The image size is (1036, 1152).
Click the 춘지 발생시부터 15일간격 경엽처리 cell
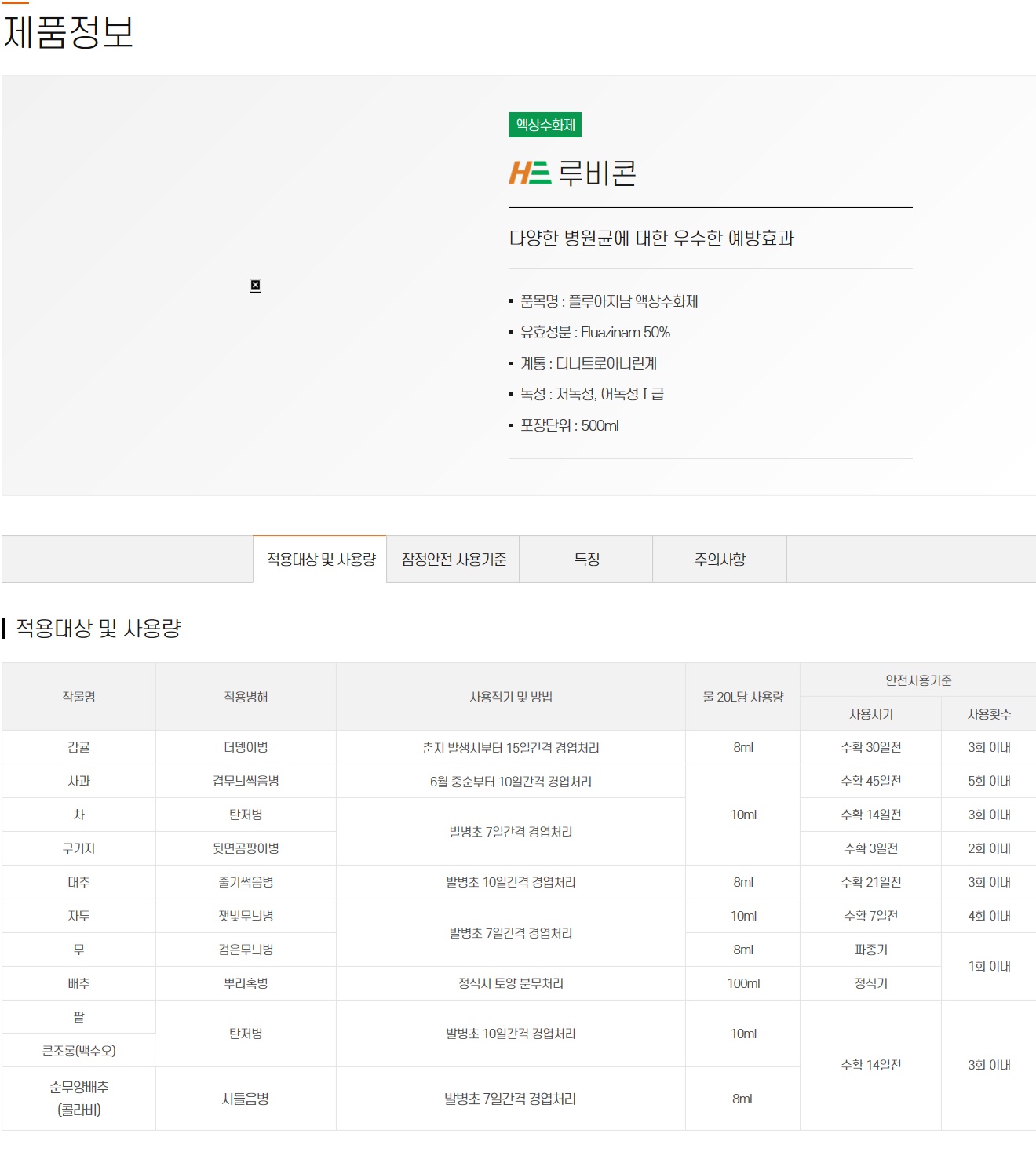(511, 747)
